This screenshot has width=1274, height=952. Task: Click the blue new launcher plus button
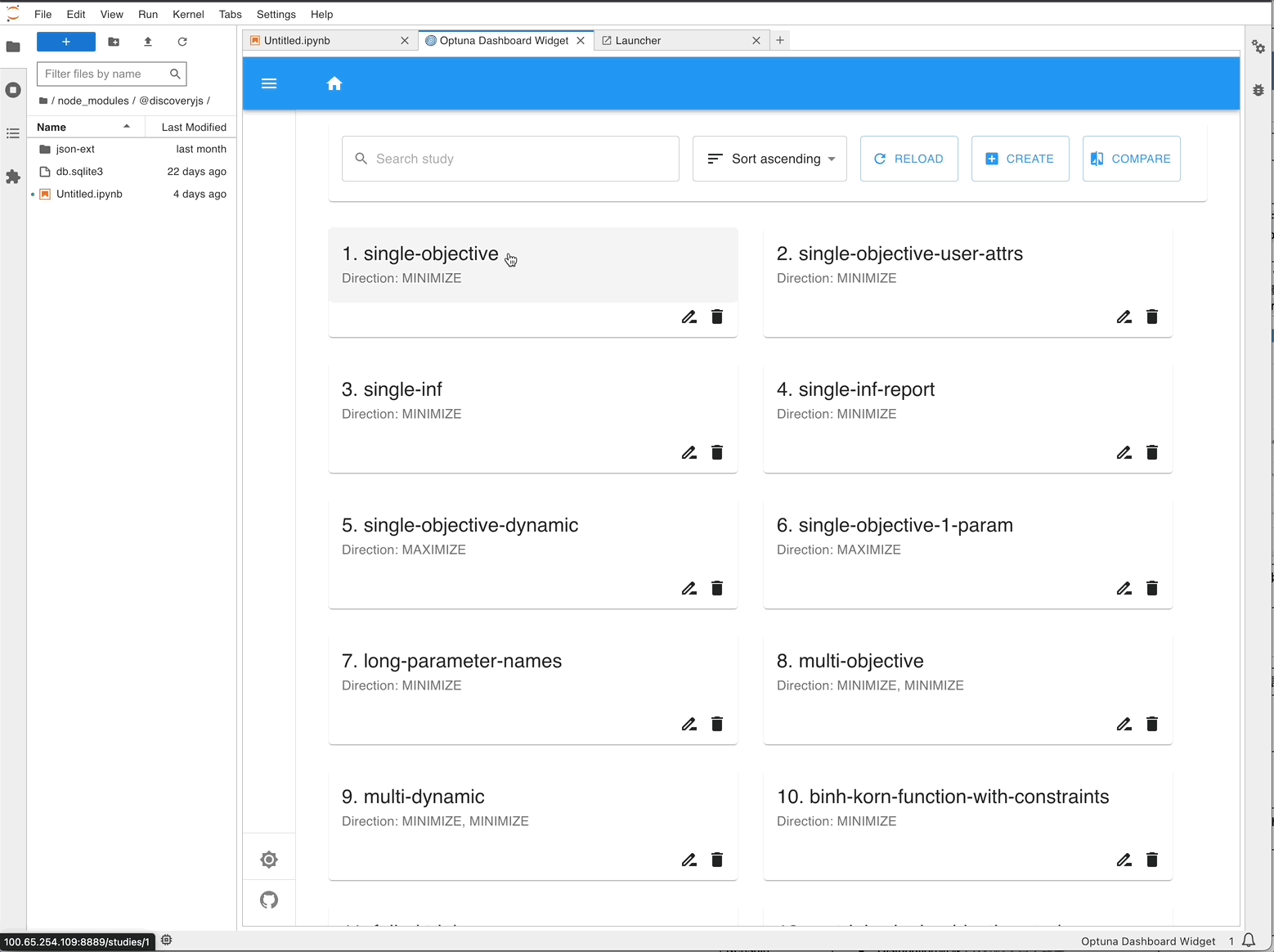tap(66, 42)
